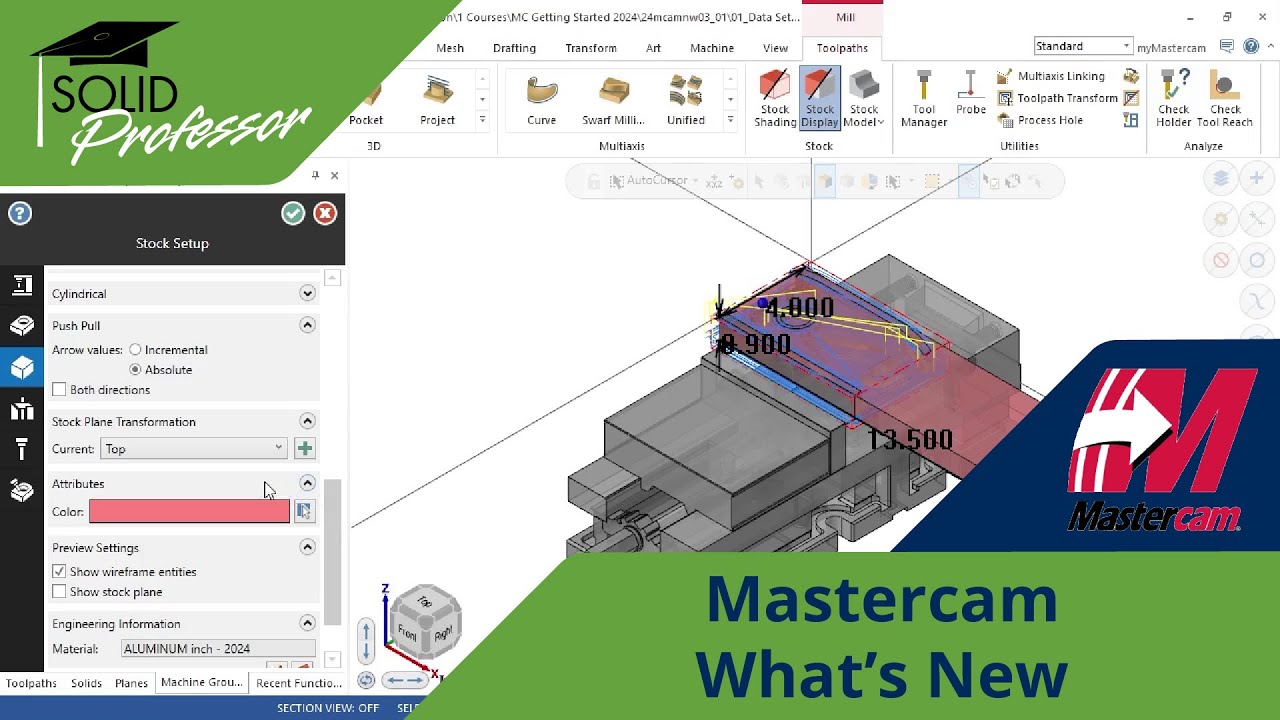Viewport: 1280px width, 720px height.
Task: Open Process Hole utility
Action: pos(1040,120)
